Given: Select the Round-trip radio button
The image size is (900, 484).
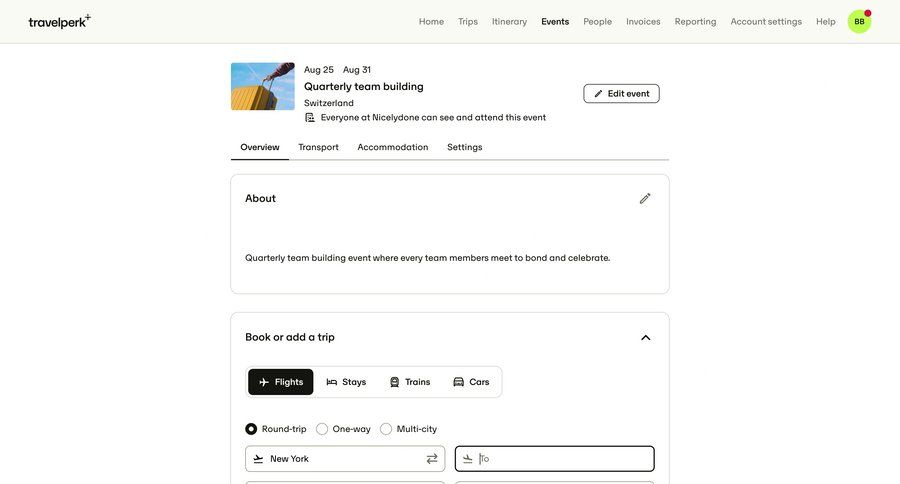Looking at the screenshot, I should coord(251,429).
